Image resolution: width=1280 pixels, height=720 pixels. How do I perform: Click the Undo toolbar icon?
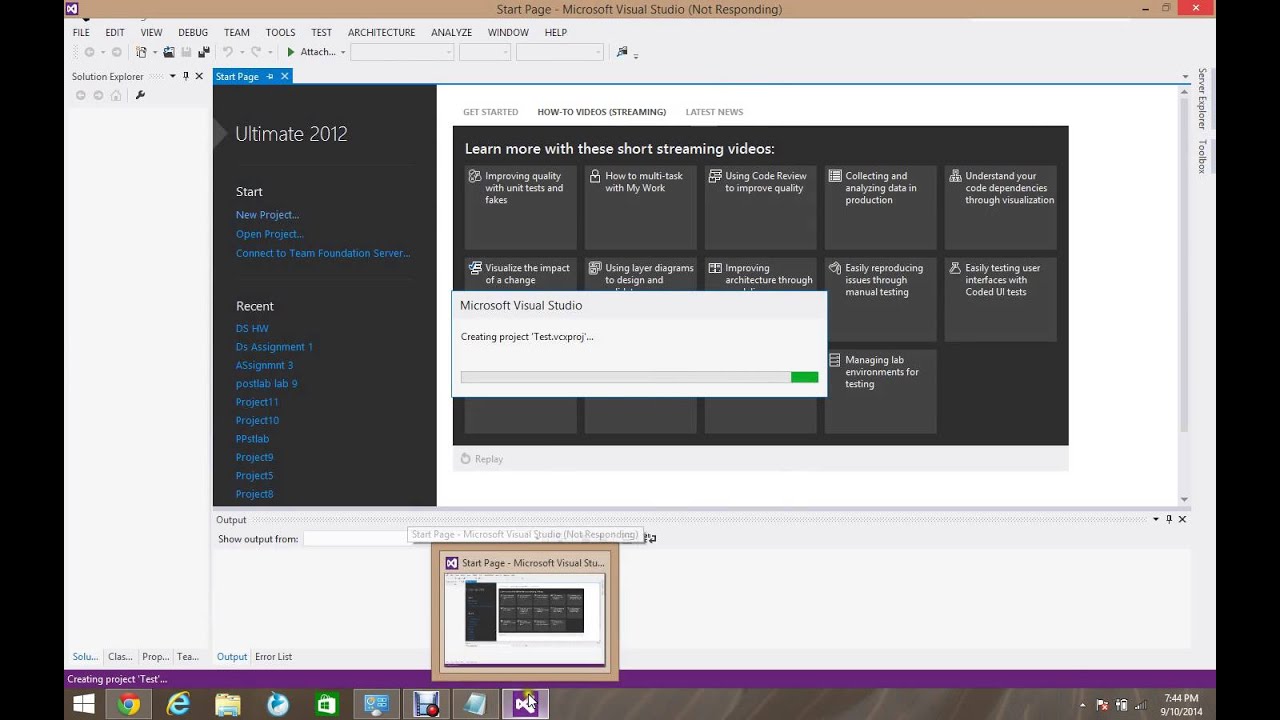[x=228, y=52]
